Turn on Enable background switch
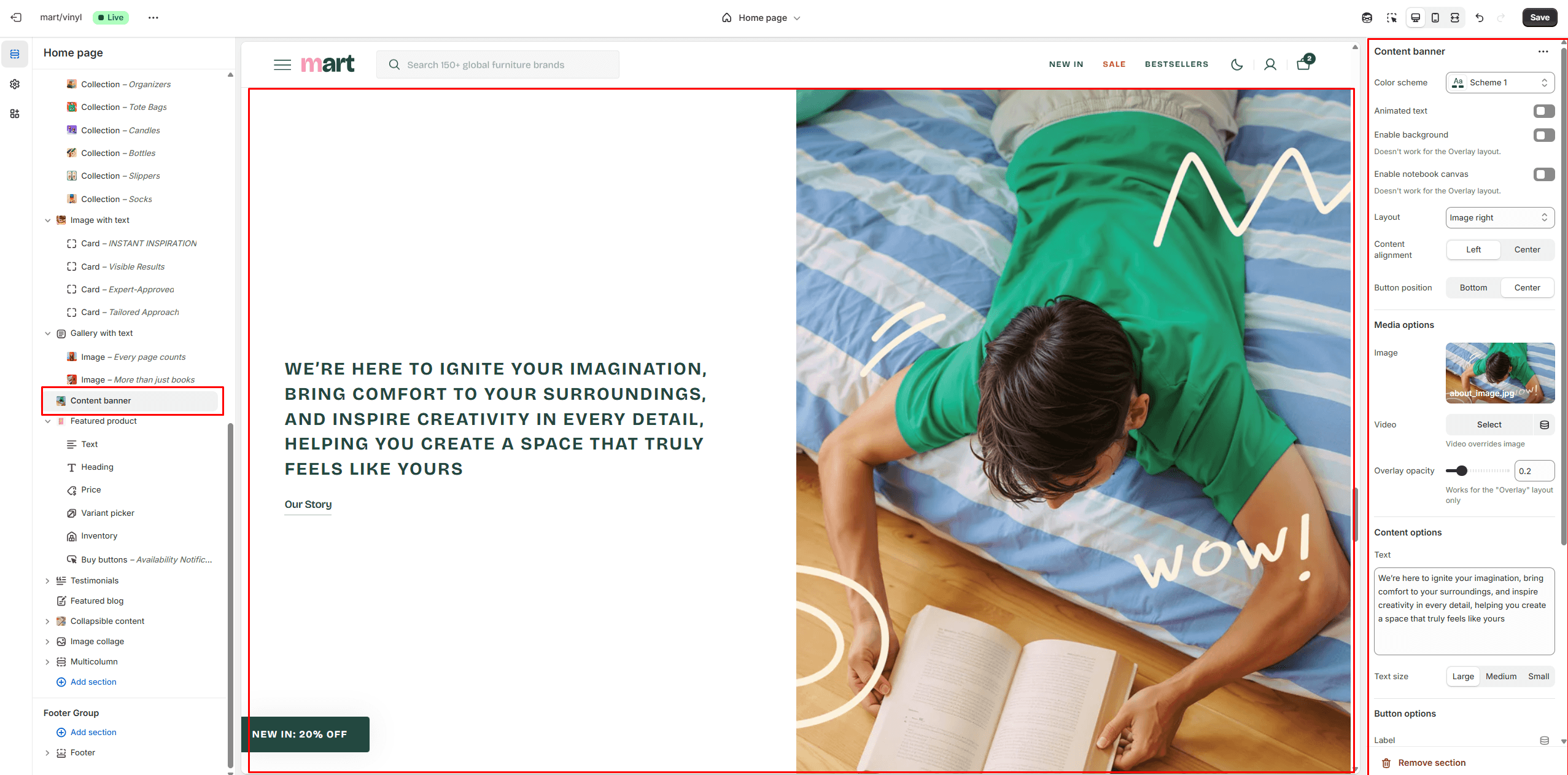Image resolution: width=1568 pixels, height=775 pixels. click(1543, 135)
